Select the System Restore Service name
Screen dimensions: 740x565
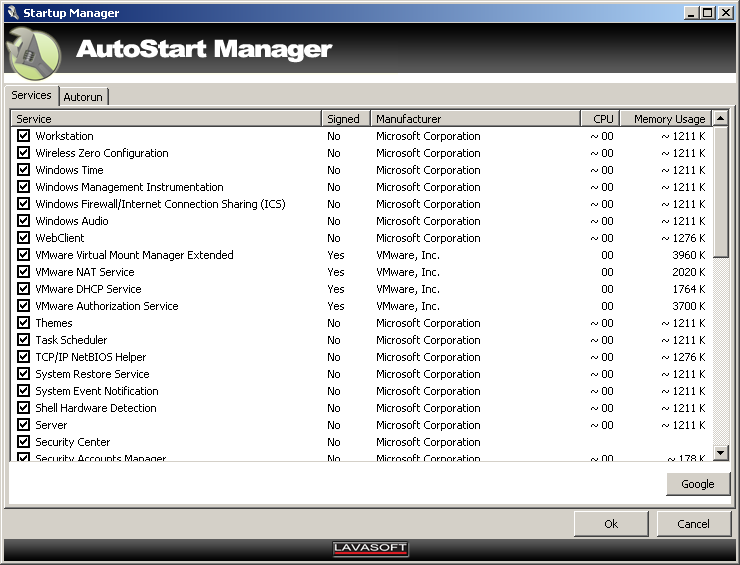[92, 374]
